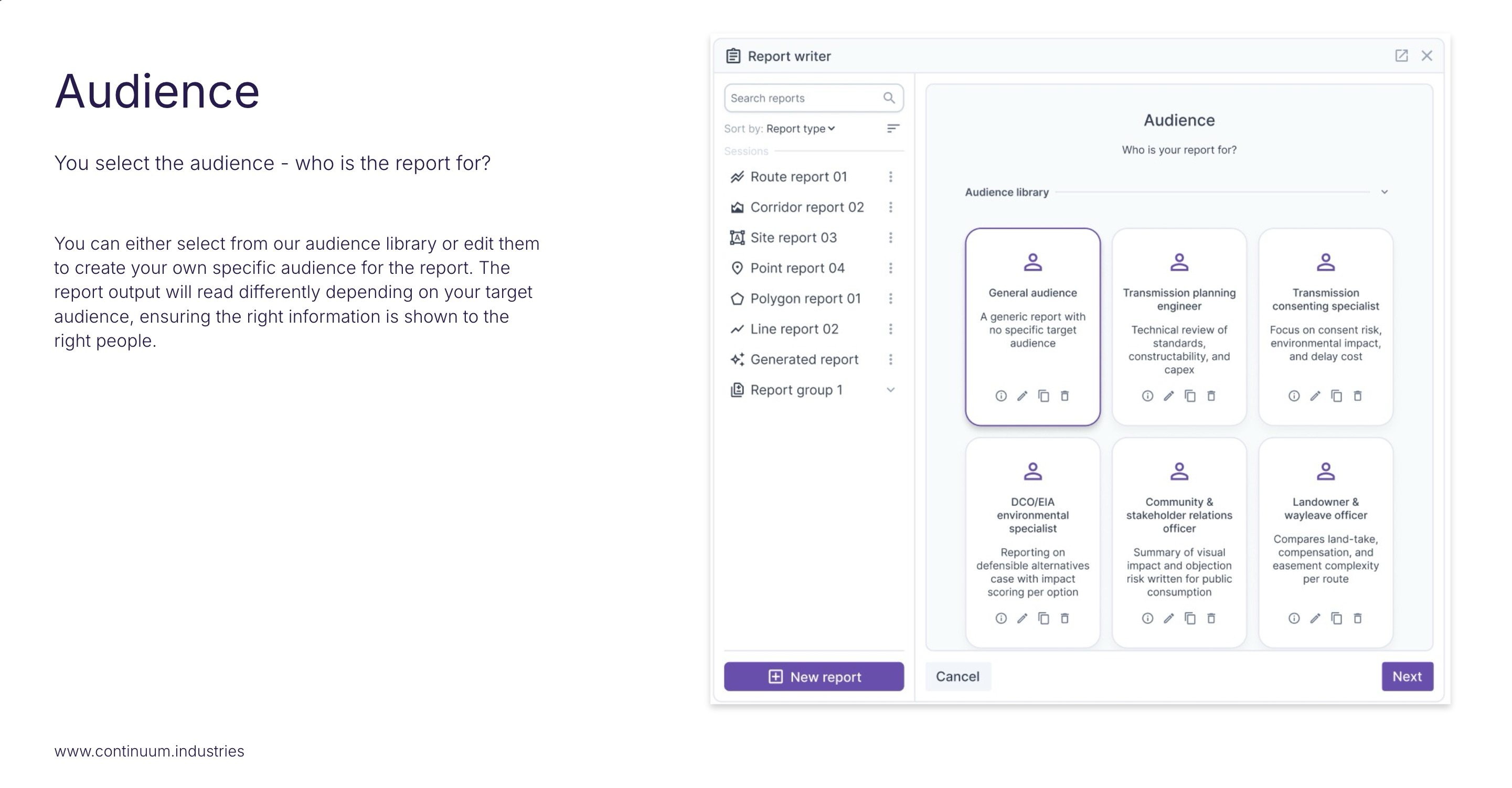Show info for DCO/EIA environmental specialist
Screen dimensions: 1512x788
(x=1001, y=619)
